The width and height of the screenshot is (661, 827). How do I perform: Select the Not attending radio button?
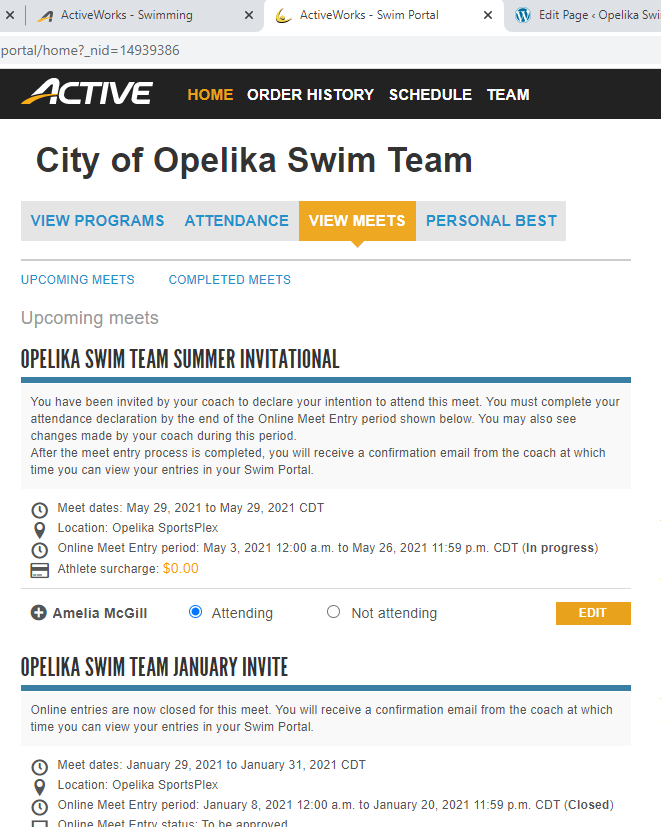tap(334, 612)
